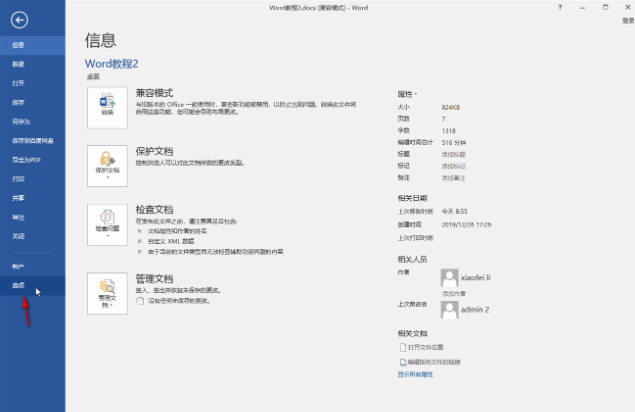Click the Show All Properties (显示所有属性) link
The image size is (635, 412).
[415, 374]
